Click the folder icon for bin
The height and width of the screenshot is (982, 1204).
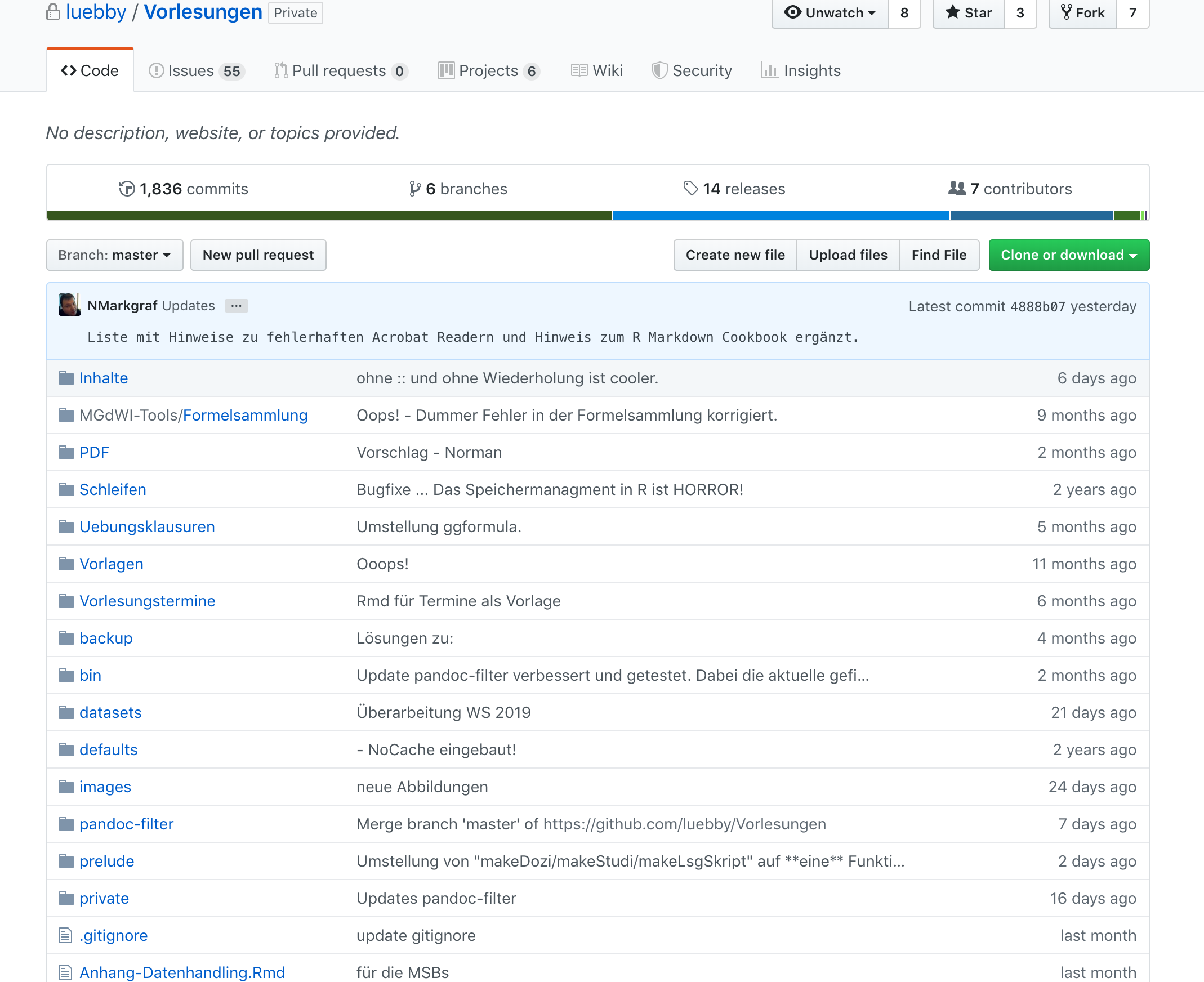coord(66,676)
